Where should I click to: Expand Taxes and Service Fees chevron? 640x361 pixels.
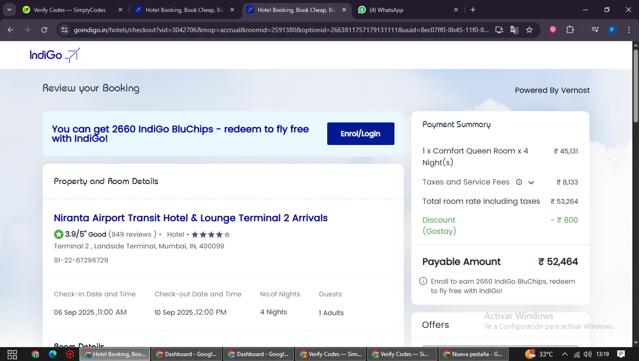click(x=531, y=183)
